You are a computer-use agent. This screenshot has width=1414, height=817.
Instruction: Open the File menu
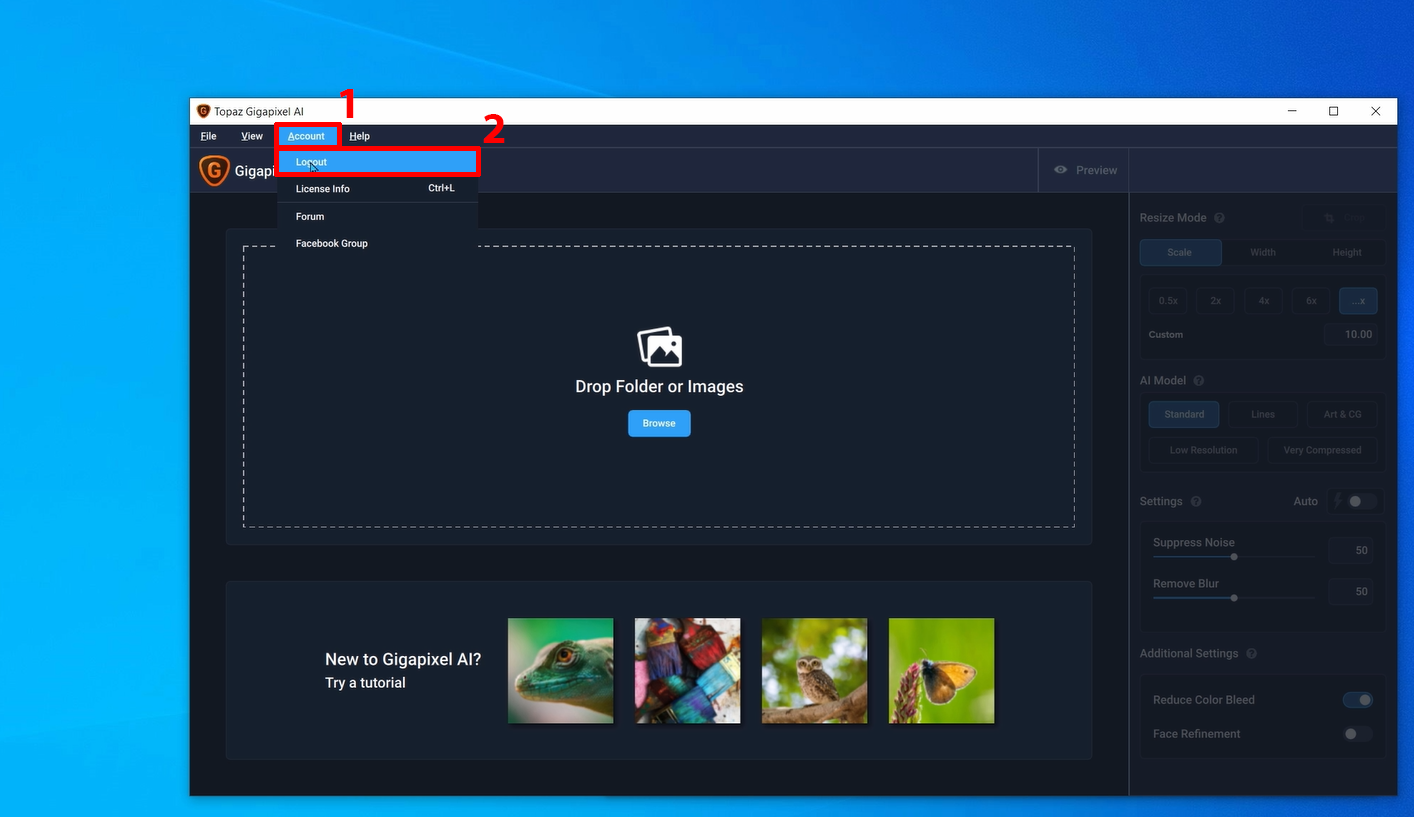(x=208, y=136)
